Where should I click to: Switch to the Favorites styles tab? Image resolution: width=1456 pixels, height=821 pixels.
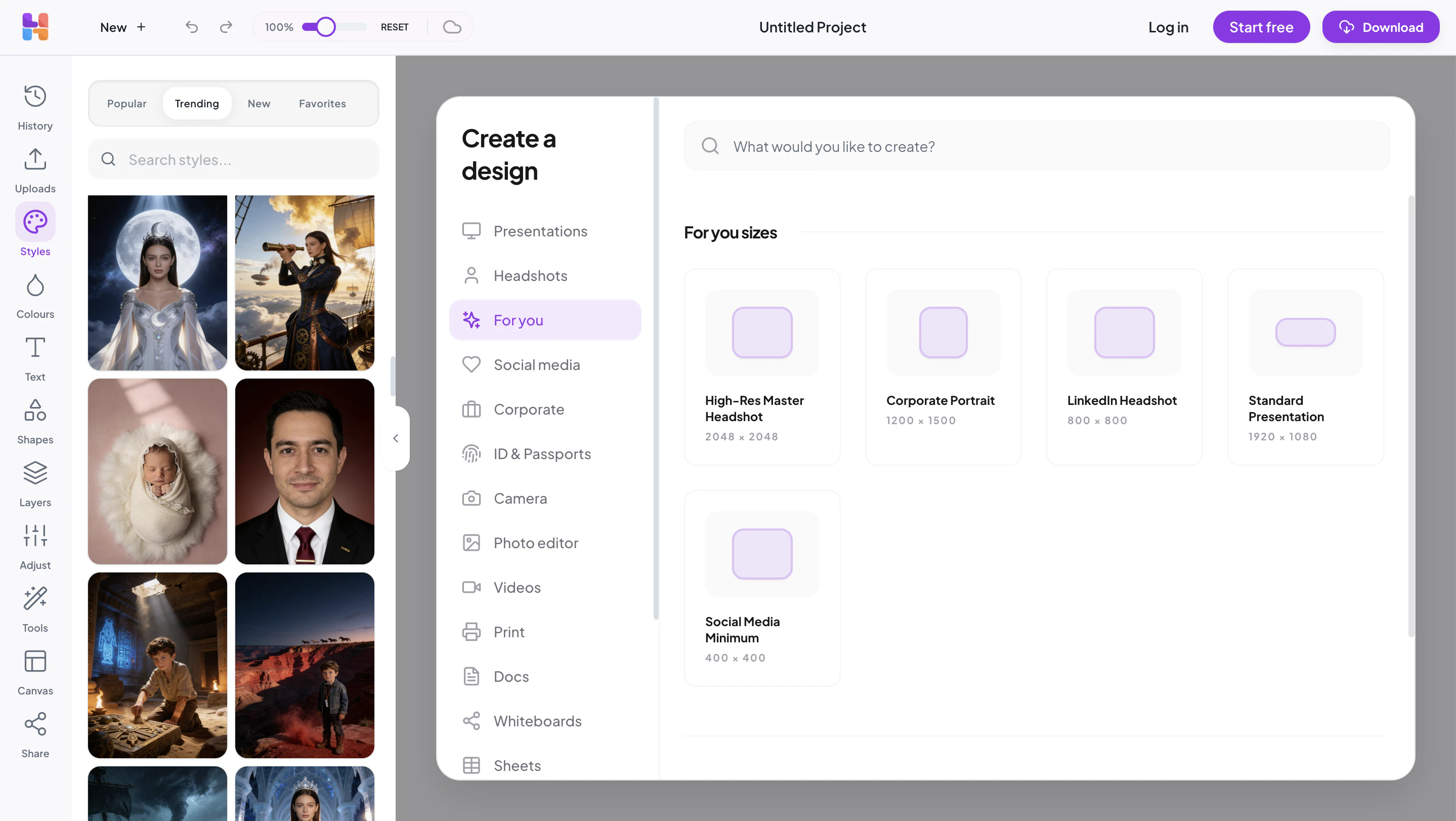(x=322, y=103)
